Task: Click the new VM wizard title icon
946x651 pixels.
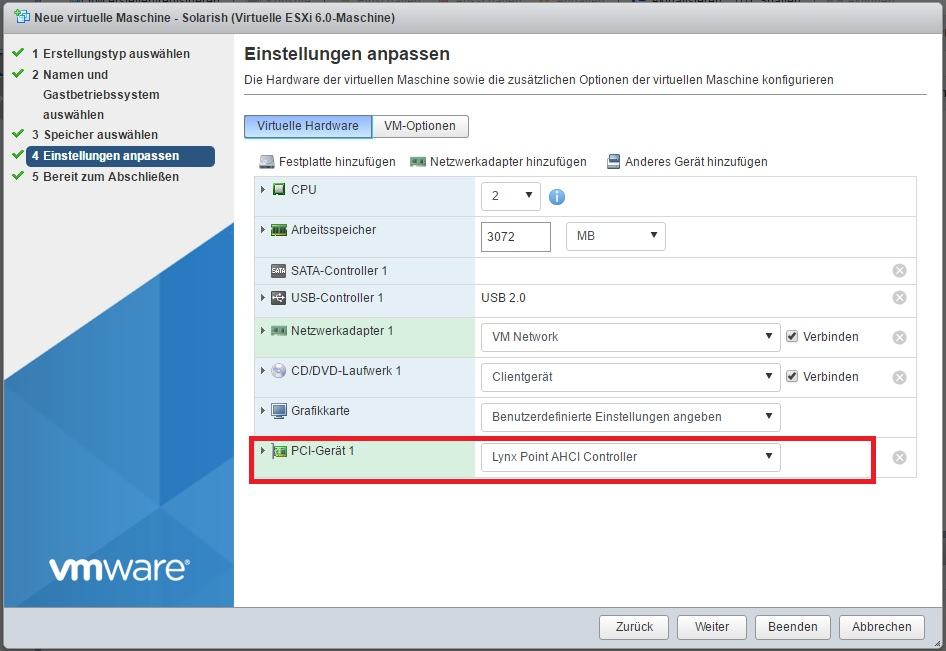Action: pyautogui.click(x=22, y=16)
